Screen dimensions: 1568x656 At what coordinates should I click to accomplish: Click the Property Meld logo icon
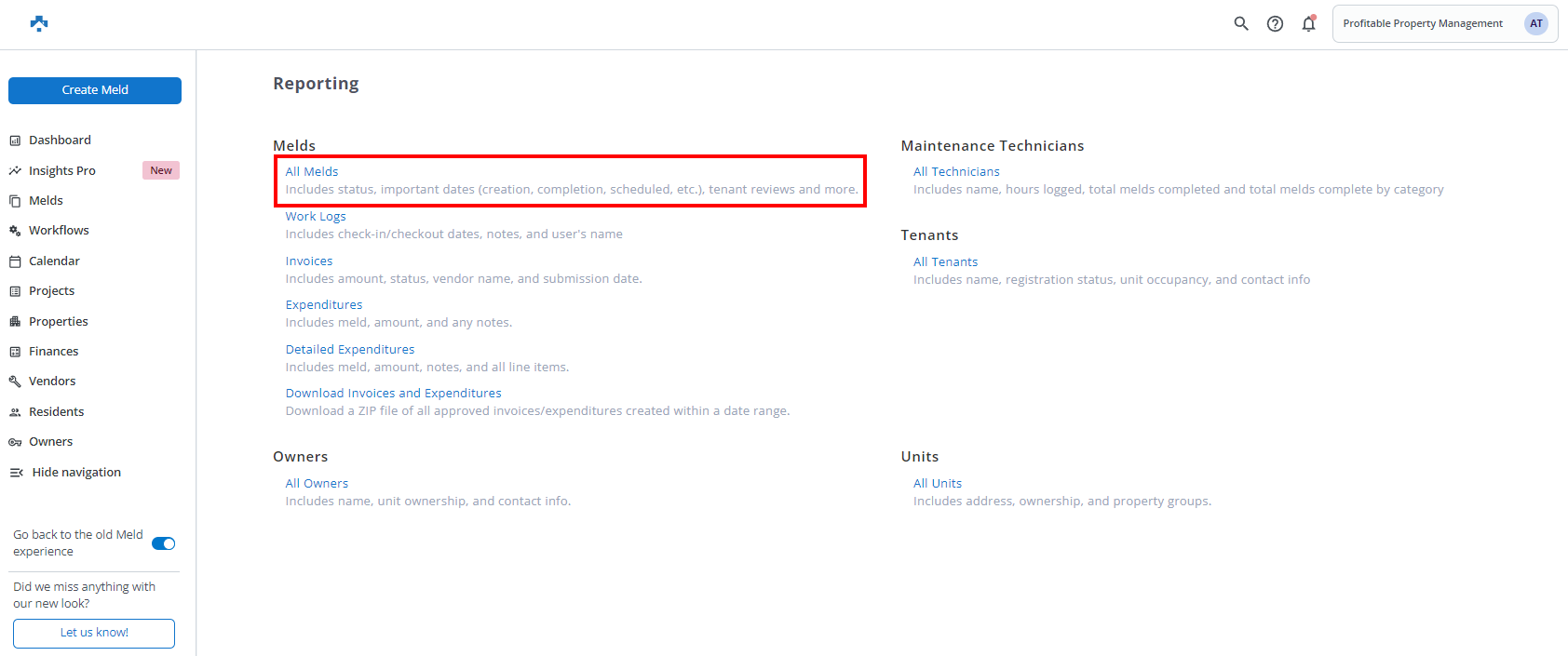tap(39, 23)
